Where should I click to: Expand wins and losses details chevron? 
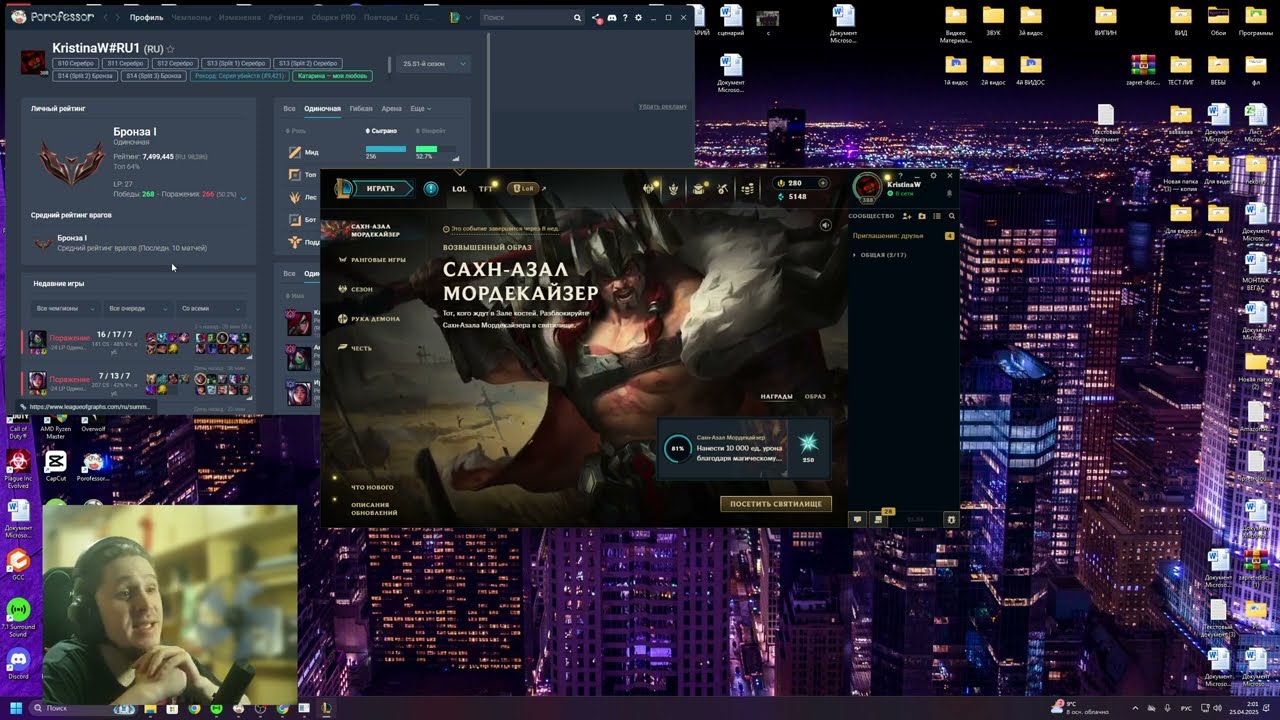pyautogui.click(x=243, y=198)
